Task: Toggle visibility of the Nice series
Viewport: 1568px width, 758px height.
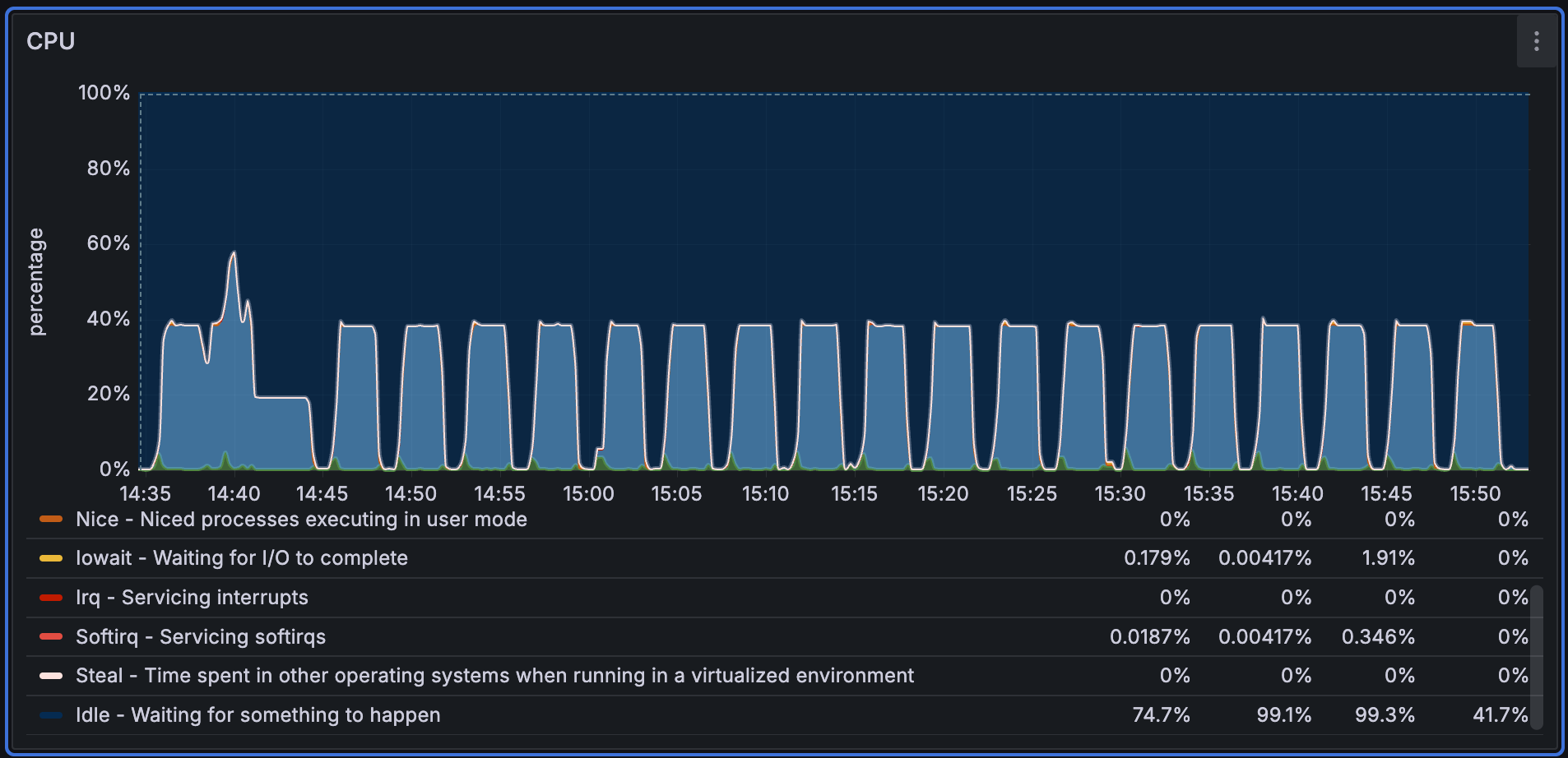Action: (x=300, y=519)
